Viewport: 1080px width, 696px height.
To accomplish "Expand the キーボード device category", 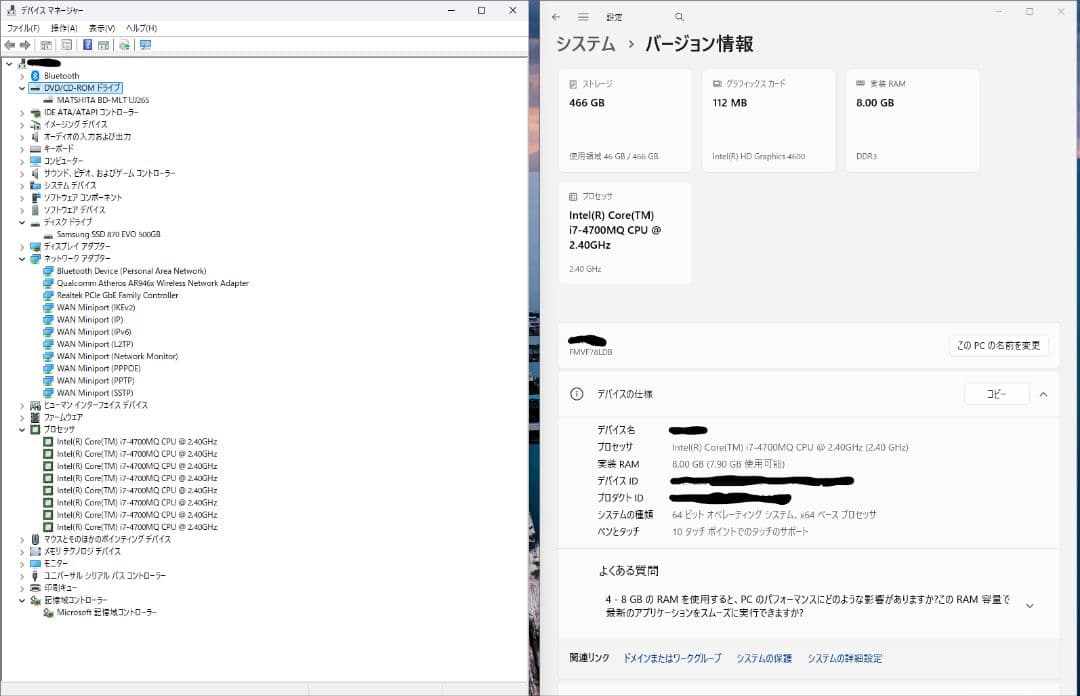I will pos(22,148).
